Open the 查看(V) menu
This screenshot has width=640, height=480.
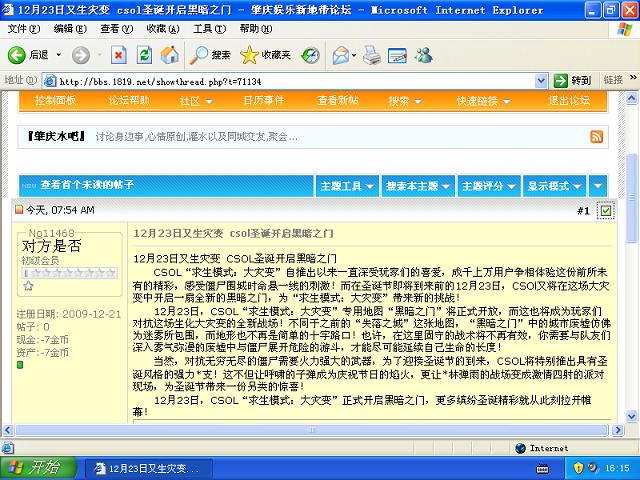pyautogui.click(x=109, y=29)
